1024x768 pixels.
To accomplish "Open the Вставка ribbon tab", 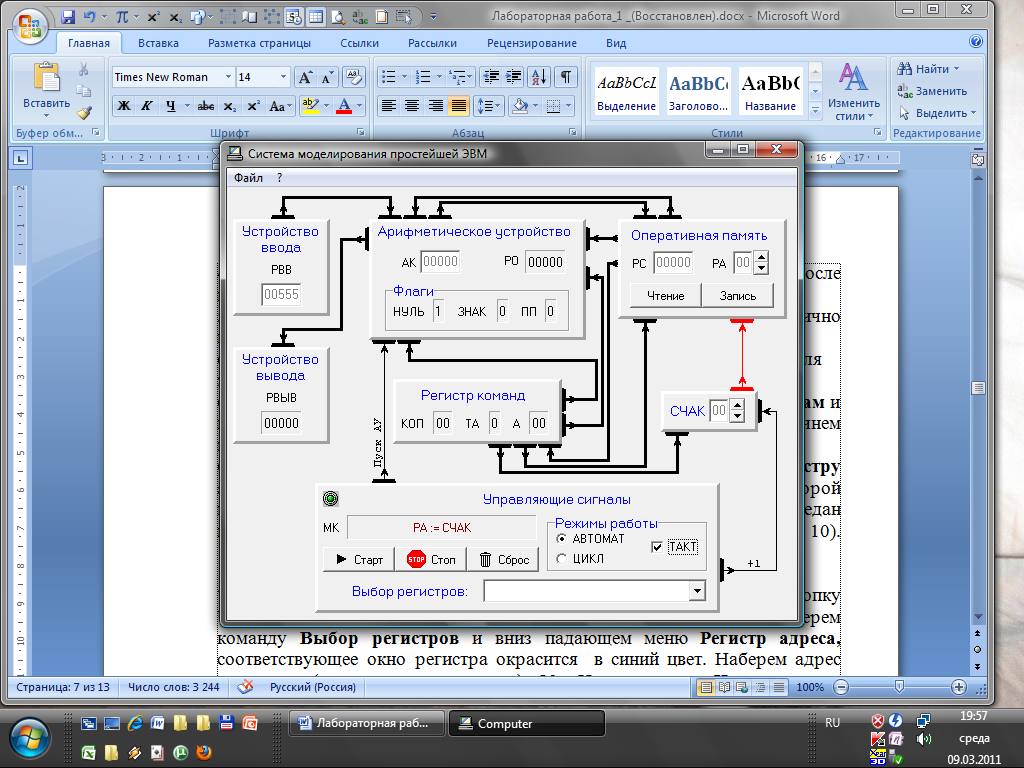I will pyautogui.click(x=158, y=43).
